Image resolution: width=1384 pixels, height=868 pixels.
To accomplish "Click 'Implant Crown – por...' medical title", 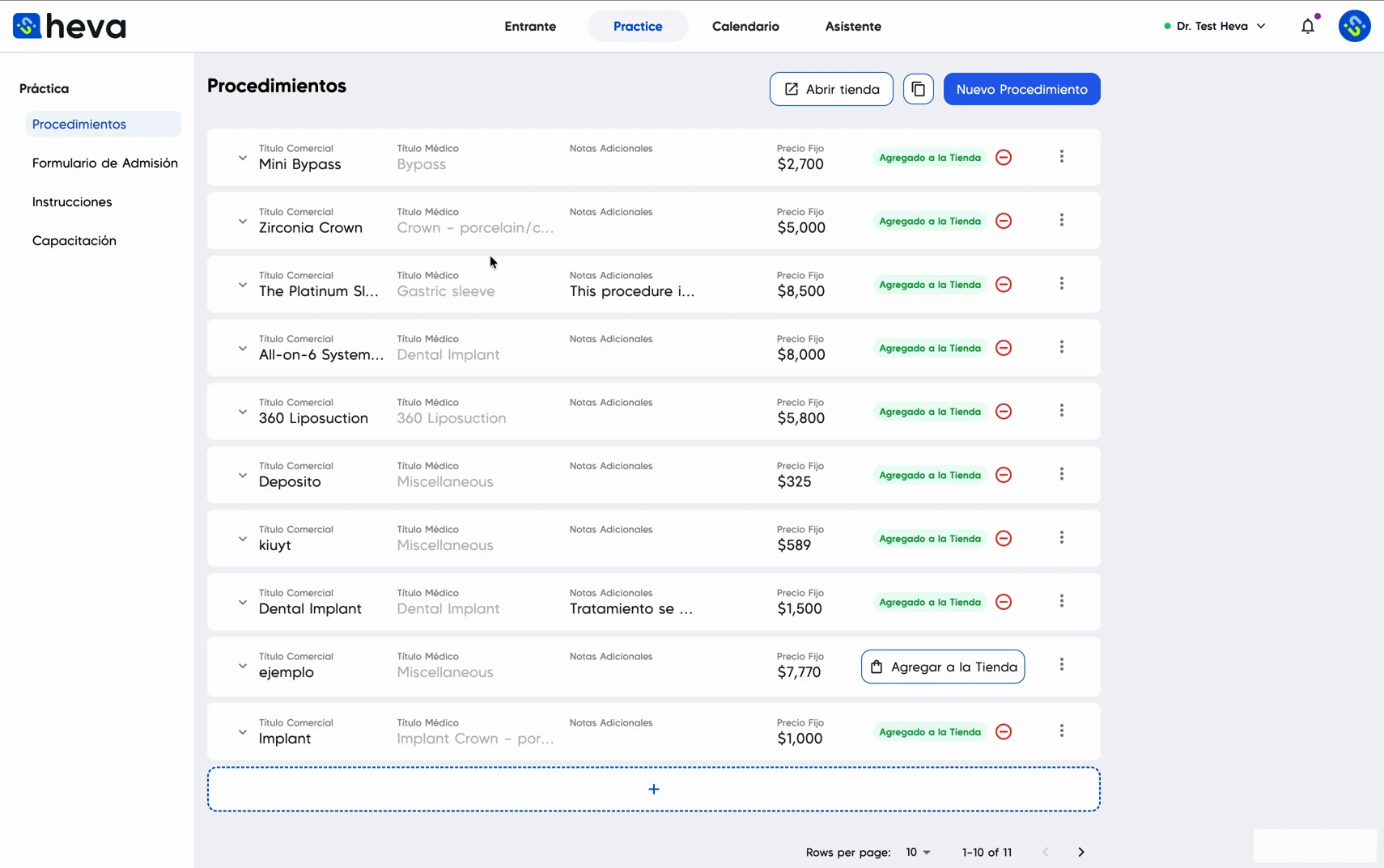I will [x=475, y=739].
